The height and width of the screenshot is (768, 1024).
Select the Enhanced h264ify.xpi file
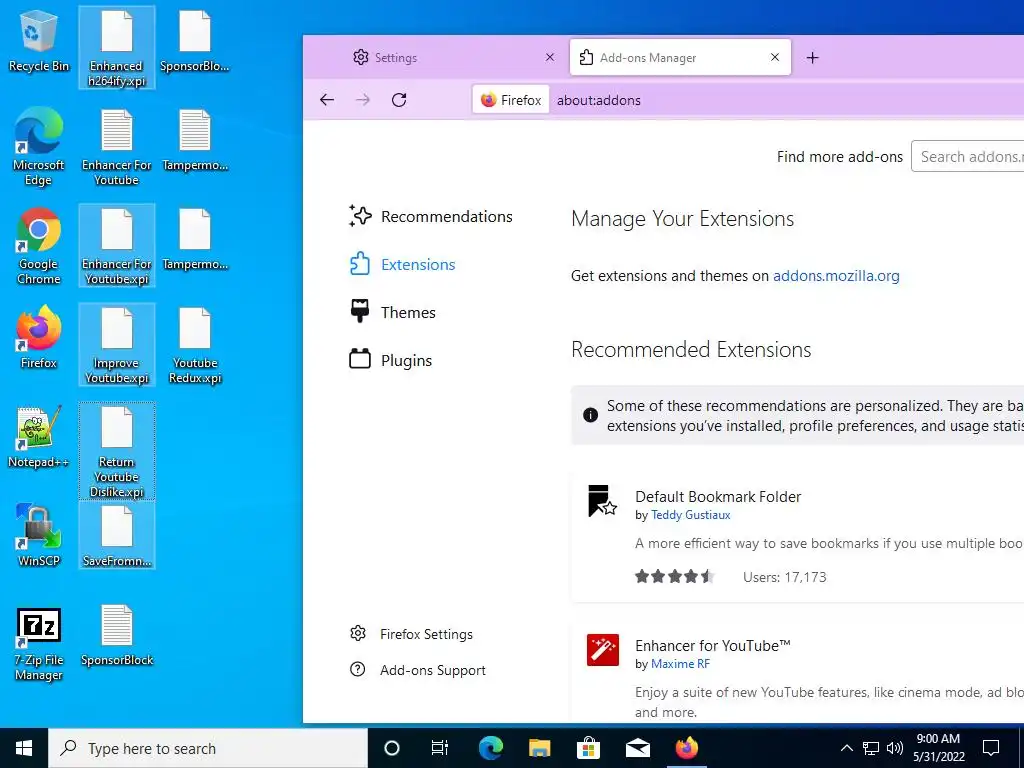point(117,48)
